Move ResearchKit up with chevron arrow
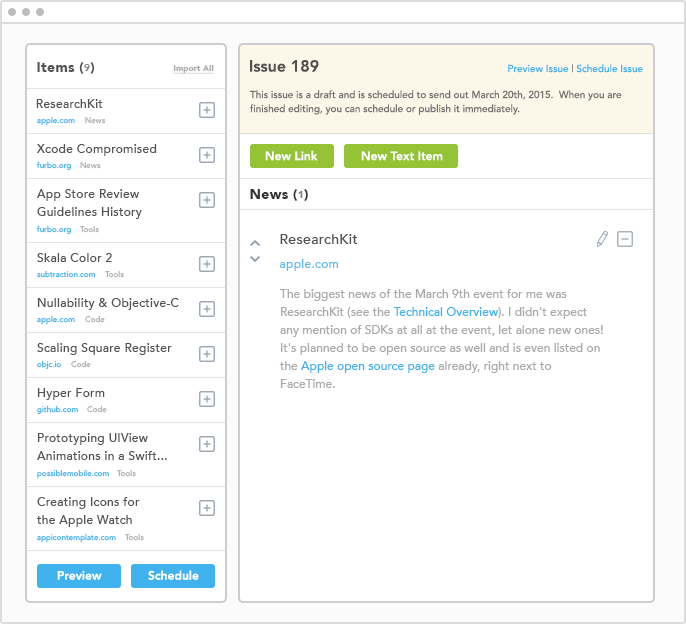Image resolution: width=686 pixels, height=624 pixels. click(x=255, y=243)
